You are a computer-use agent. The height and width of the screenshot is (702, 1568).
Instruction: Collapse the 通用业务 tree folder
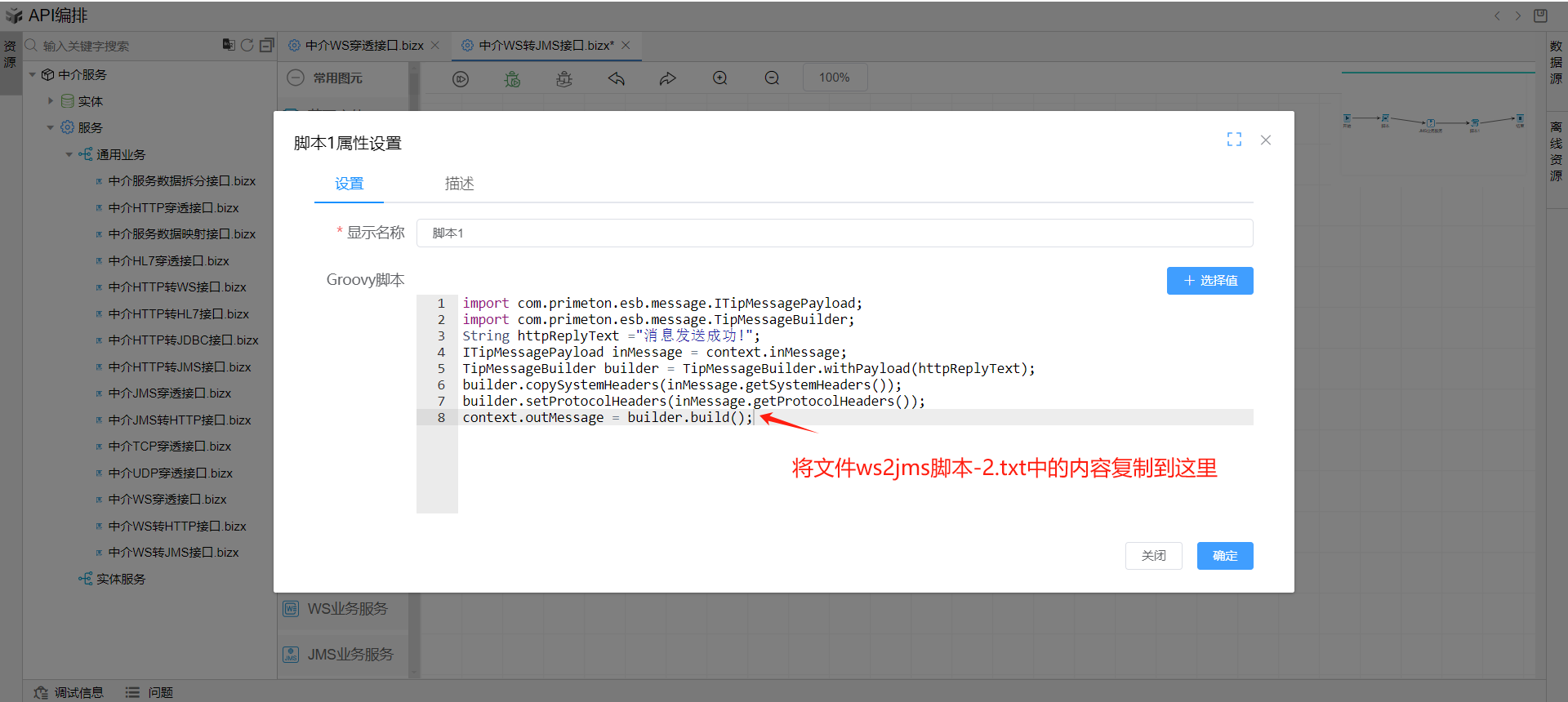tap(69, 154)
